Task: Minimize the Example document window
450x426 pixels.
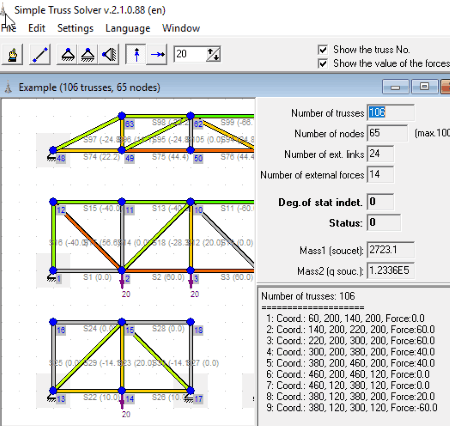Action: (x=396, y=87)
